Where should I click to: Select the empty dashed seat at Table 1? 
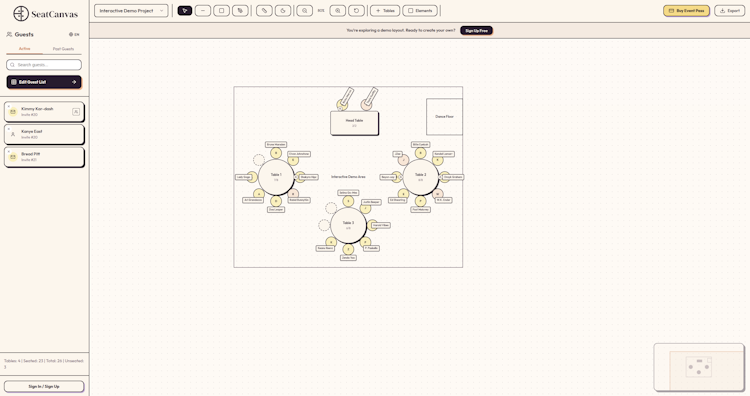click(x=259, y=160)
